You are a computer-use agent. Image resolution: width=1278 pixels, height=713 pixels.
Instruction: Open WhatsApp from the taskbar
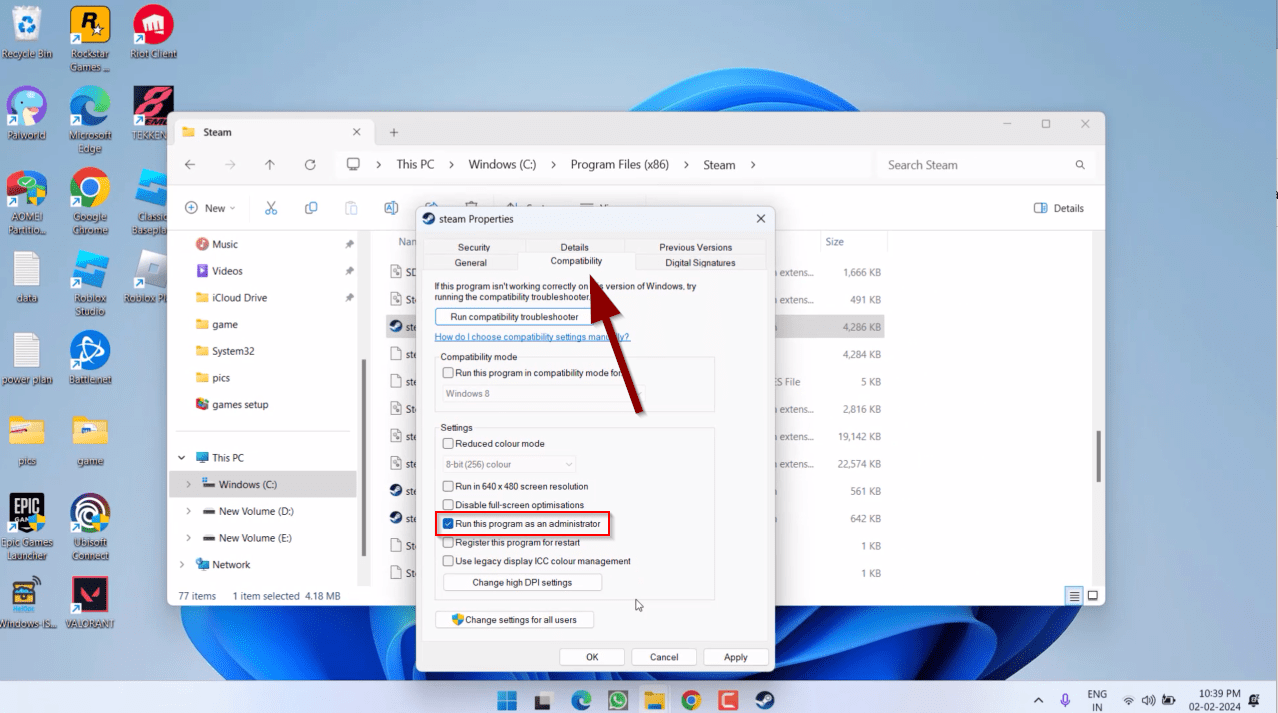coord(617,700)
